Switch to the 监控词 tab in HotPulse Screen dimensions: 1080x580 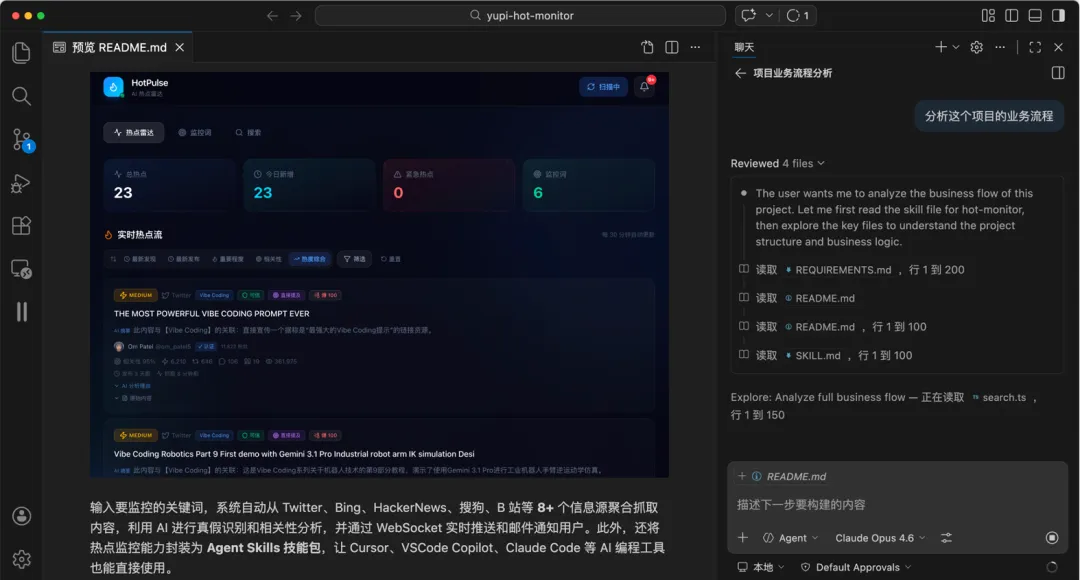[198, 132]
